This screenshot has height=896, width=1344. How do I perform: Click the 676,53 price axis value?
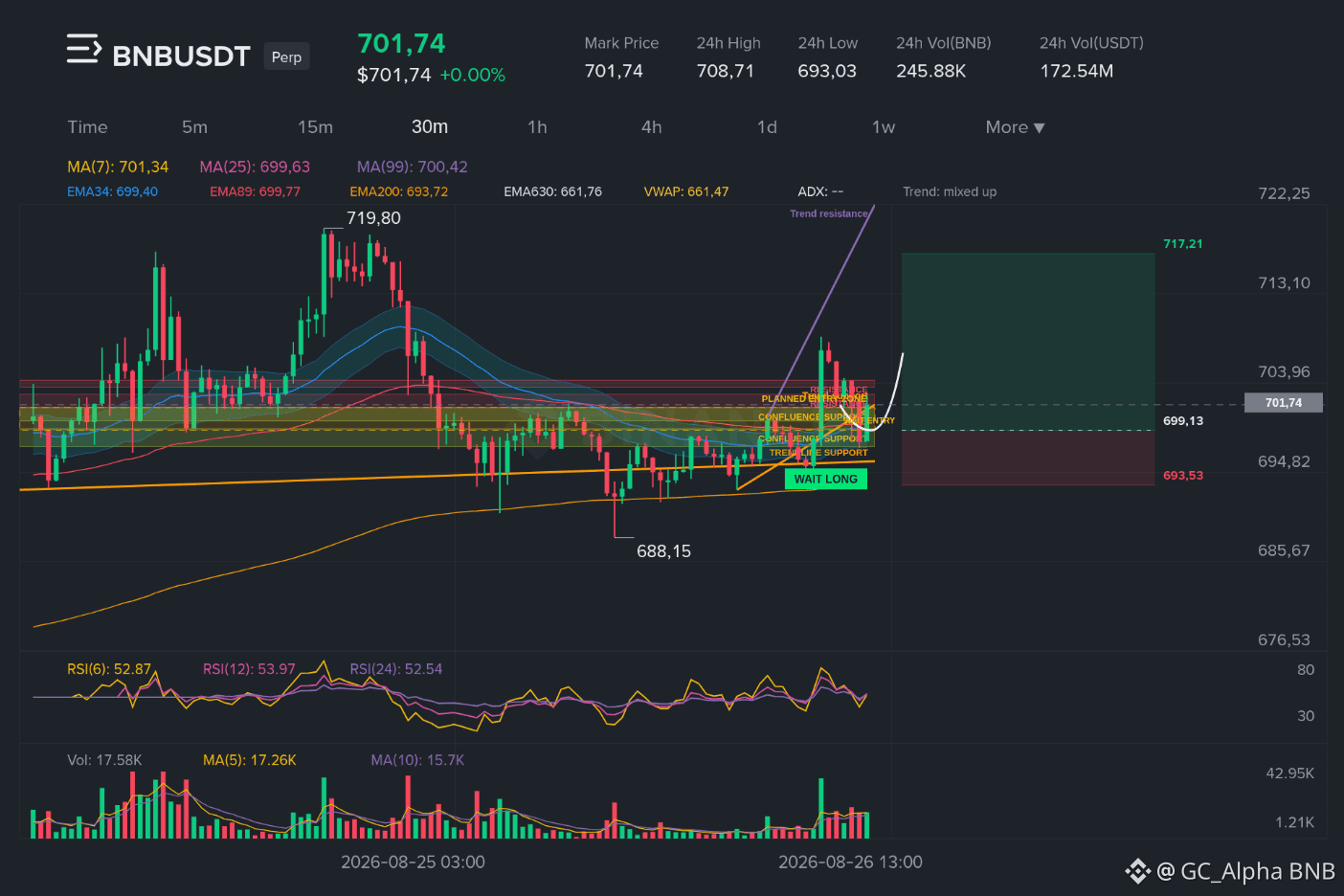click(1284, 640)
